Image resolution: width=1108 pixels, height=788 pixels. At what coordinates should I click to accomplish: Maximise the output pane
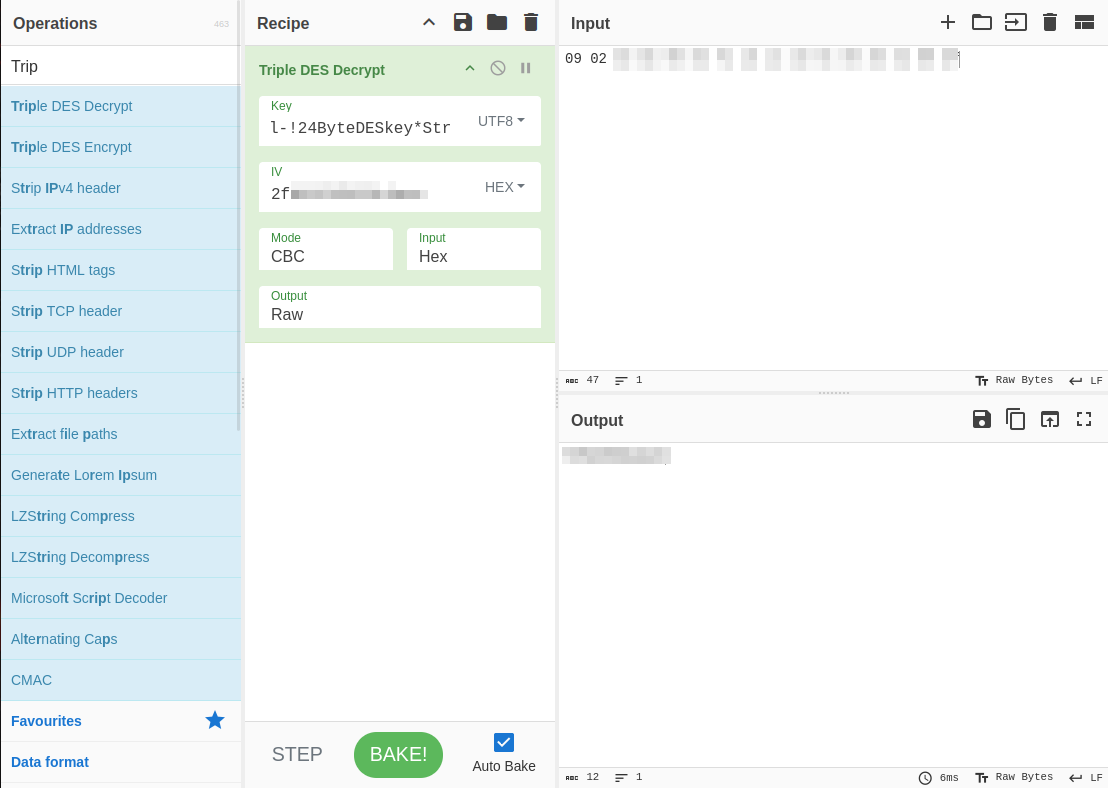(x=1084, y=419)
